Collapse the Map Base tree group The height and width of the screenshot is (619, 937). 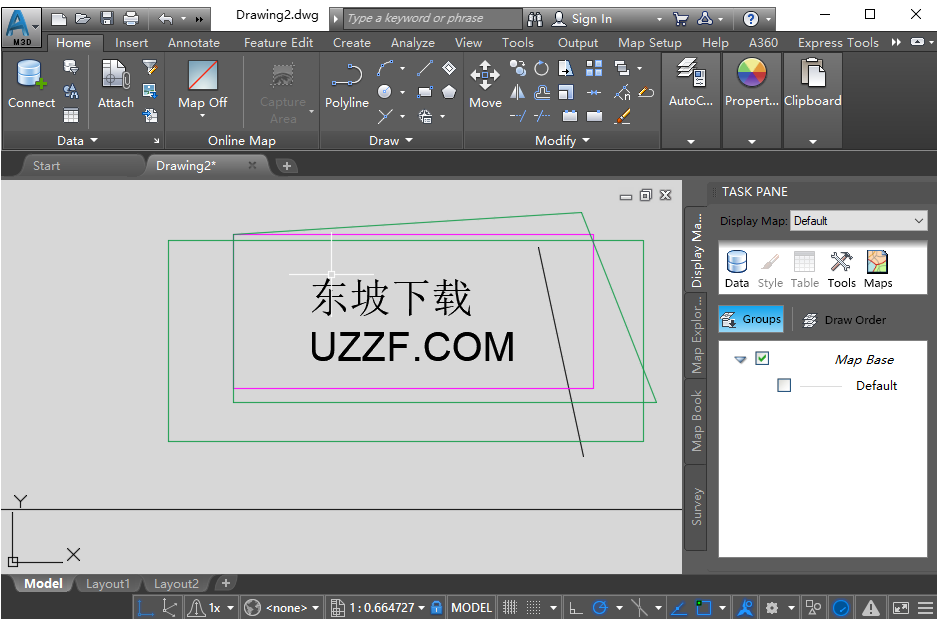point(740,360)
